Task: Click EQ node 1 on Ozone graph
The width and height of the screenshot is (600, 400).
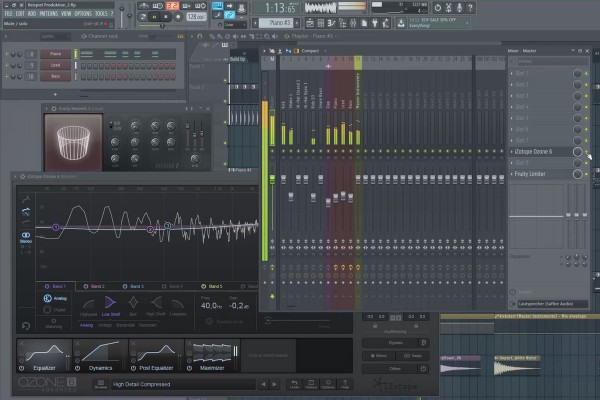Action: 55,227
